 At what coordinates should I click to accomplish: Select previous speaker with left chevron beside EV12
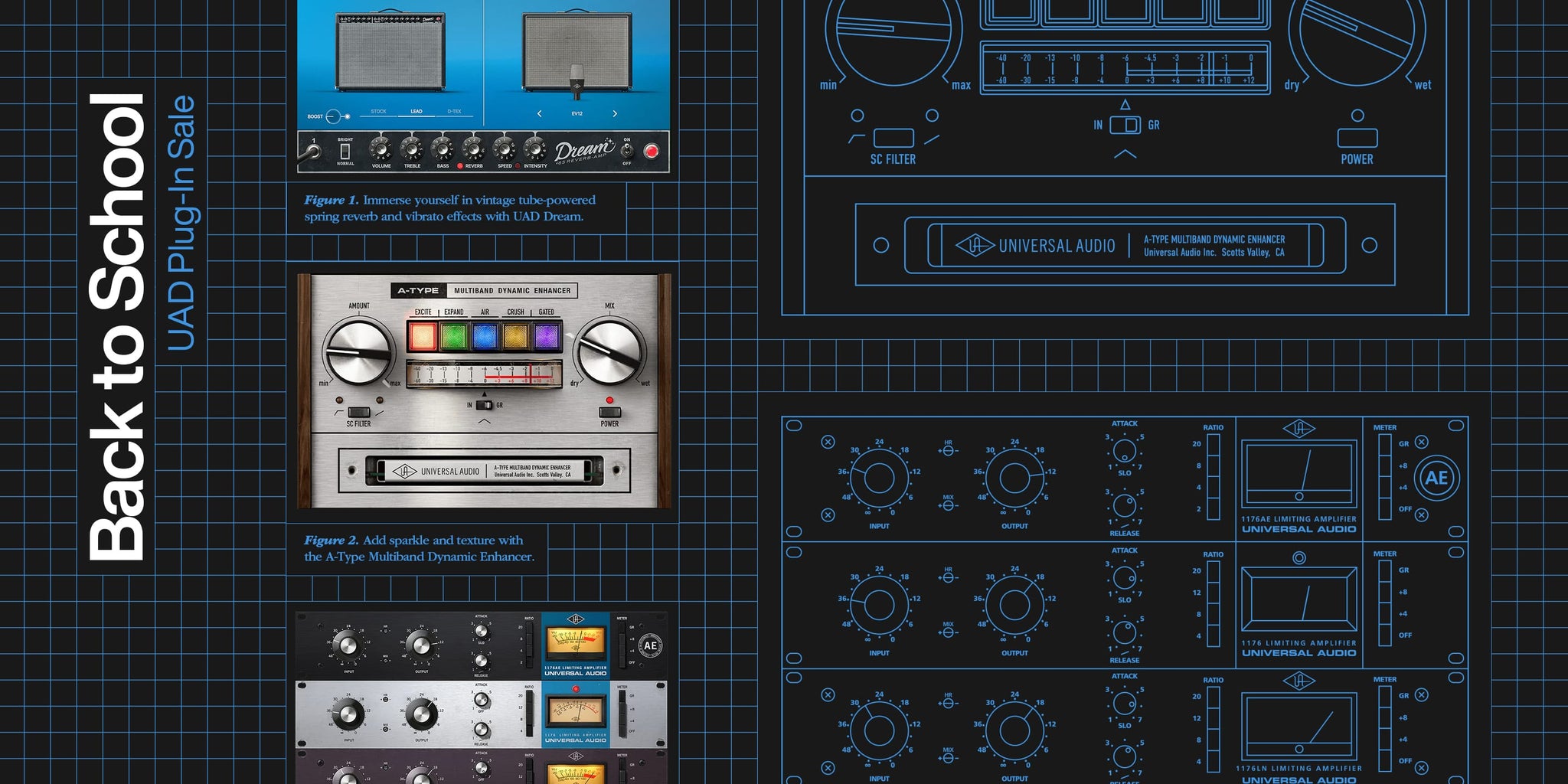pyautogui.click(x=539, y=114)
